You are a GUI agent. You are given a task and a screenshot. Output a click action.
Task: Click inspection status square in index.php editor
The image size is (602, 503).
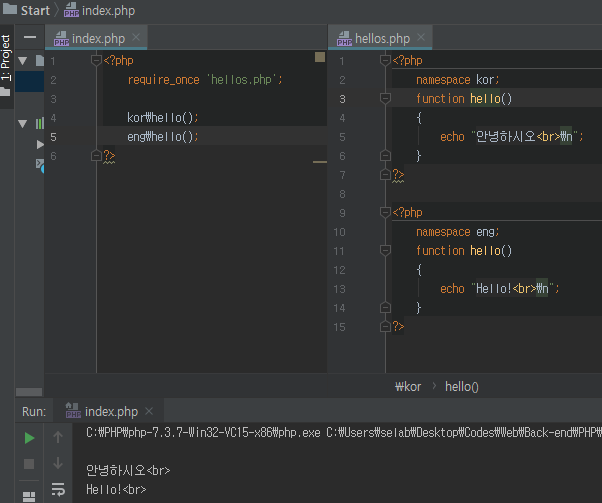click(320, 58)
